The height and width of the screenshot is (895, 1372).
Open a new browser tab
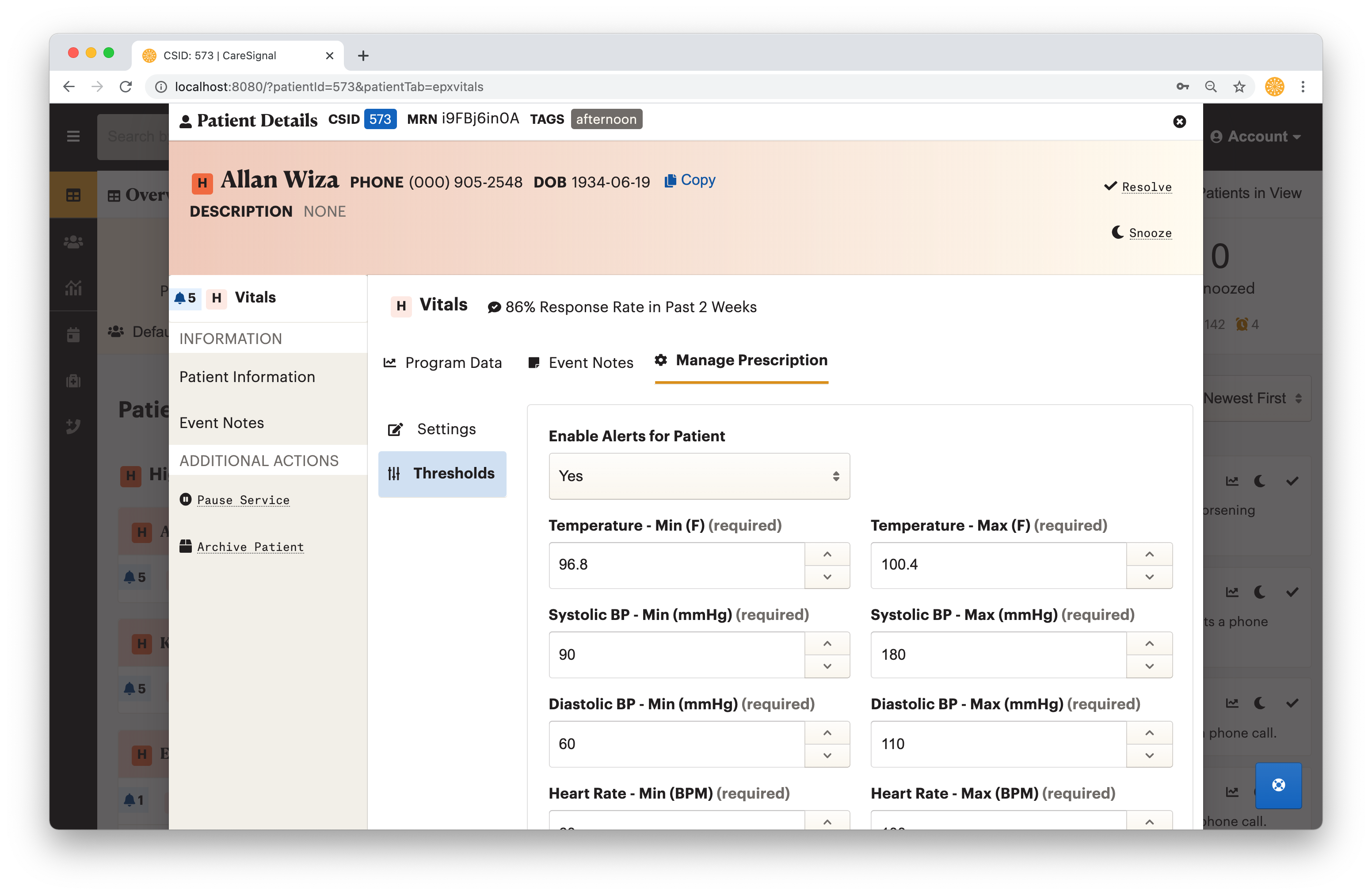click(362, 56)
